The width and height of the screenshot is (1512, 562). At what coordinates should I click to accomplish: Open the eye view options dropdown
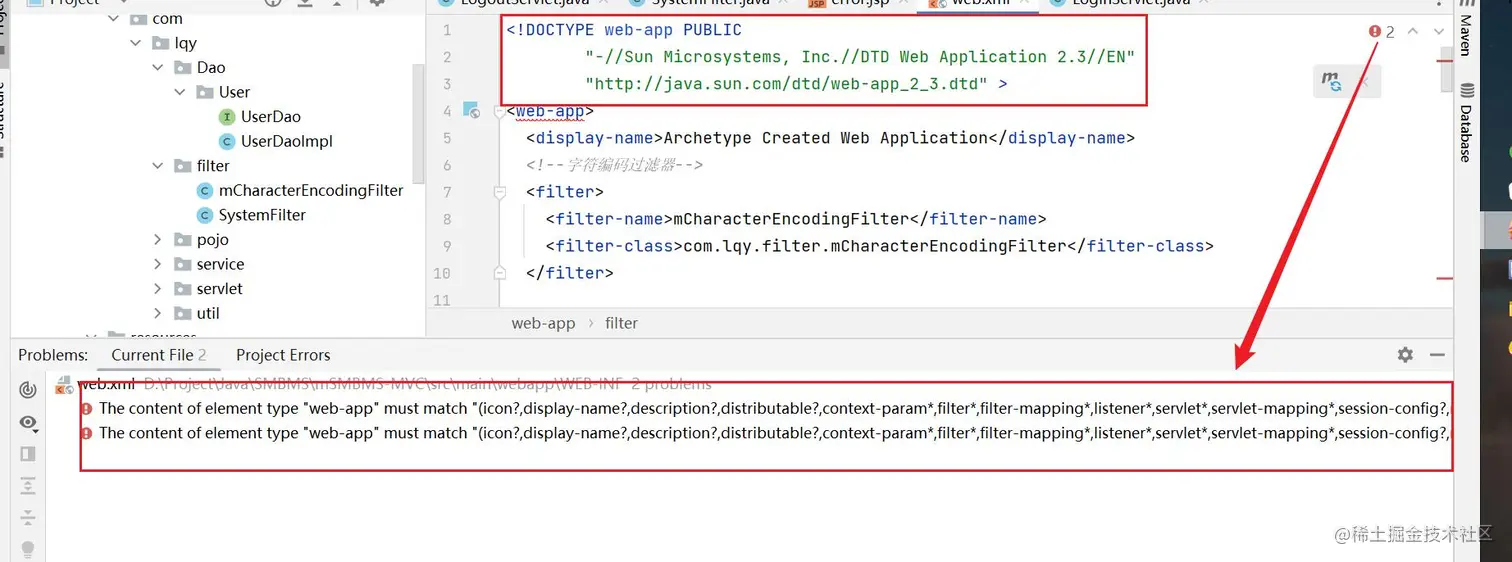(28, 423)
